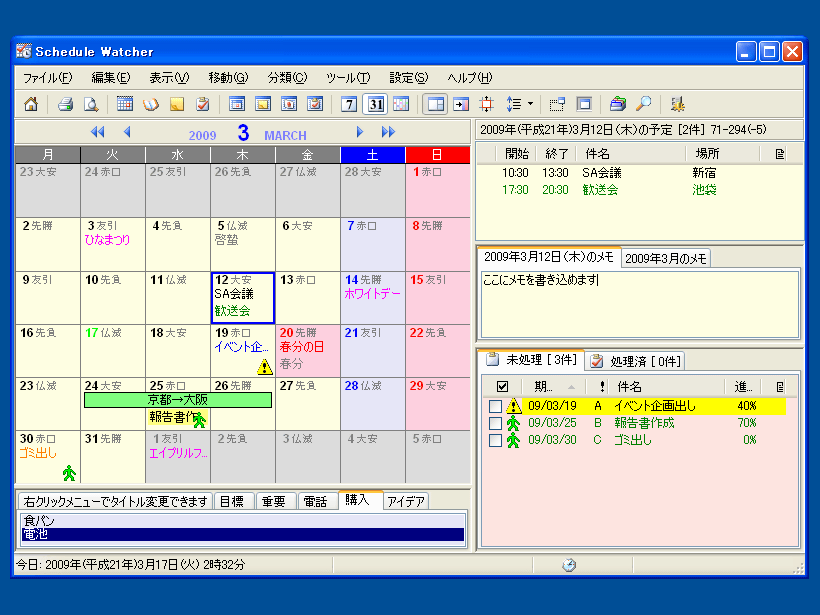Viewport: 820px width, 615px height.
Task: Click the 報告書作成 task's 70% progress
Action: tap(747, 423)
